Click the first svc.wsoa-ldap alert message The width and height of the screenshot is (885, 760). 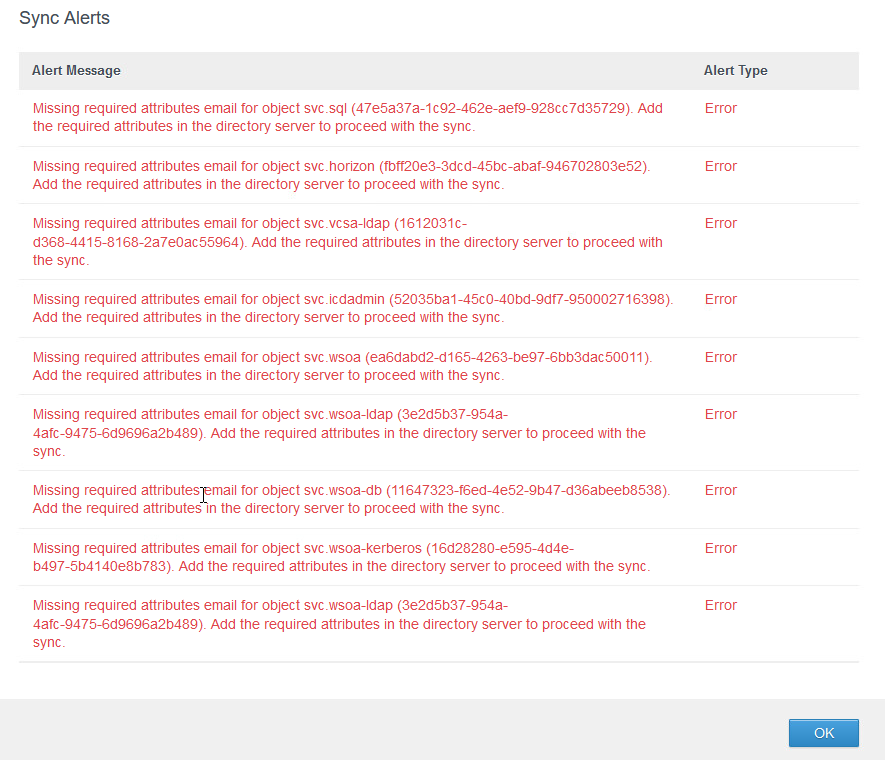(x=339, y=433)
